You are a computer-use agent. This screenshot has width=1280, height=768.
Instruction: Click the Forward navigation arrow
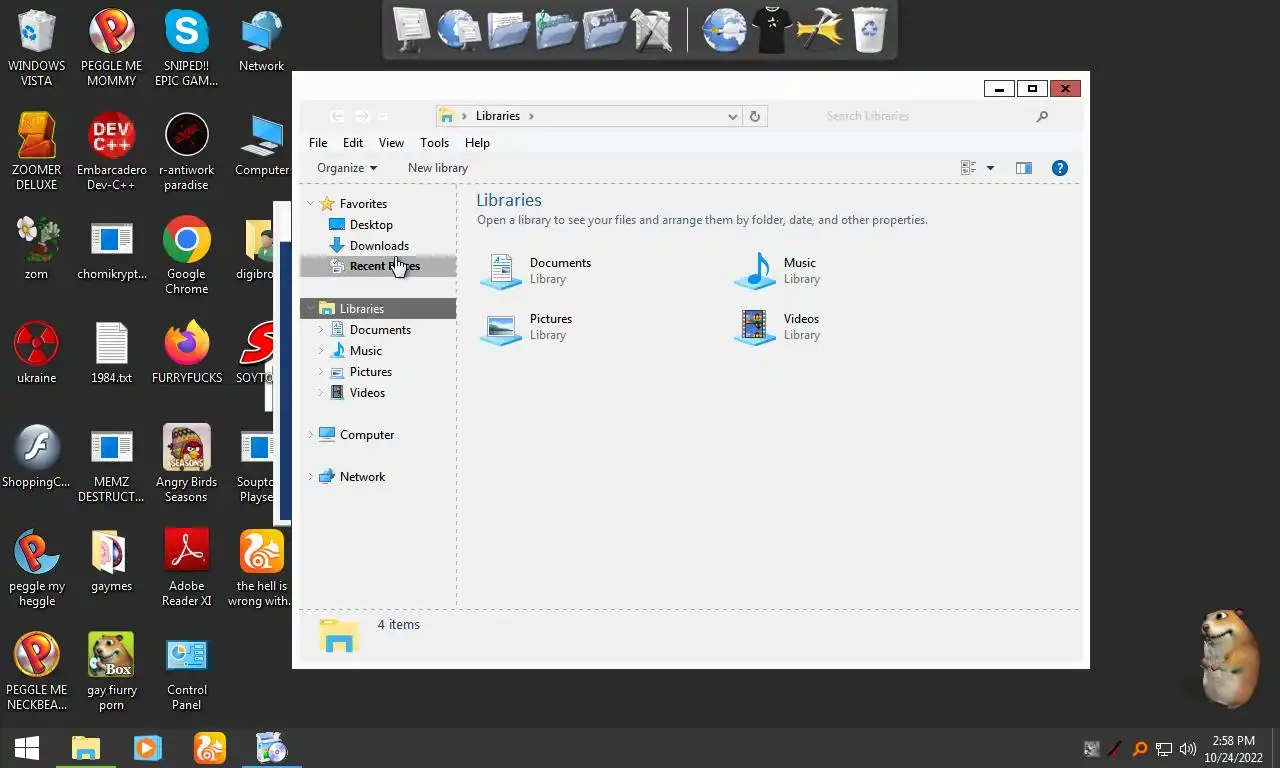pyautogui.click(x=363, y=116)
